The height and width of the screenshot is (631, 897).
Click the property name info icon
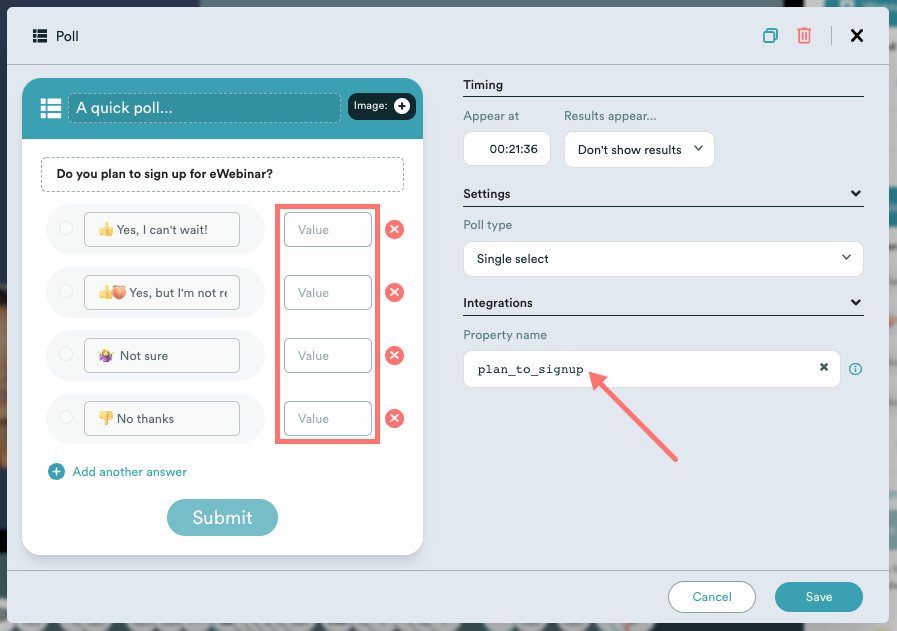point(855,369)
